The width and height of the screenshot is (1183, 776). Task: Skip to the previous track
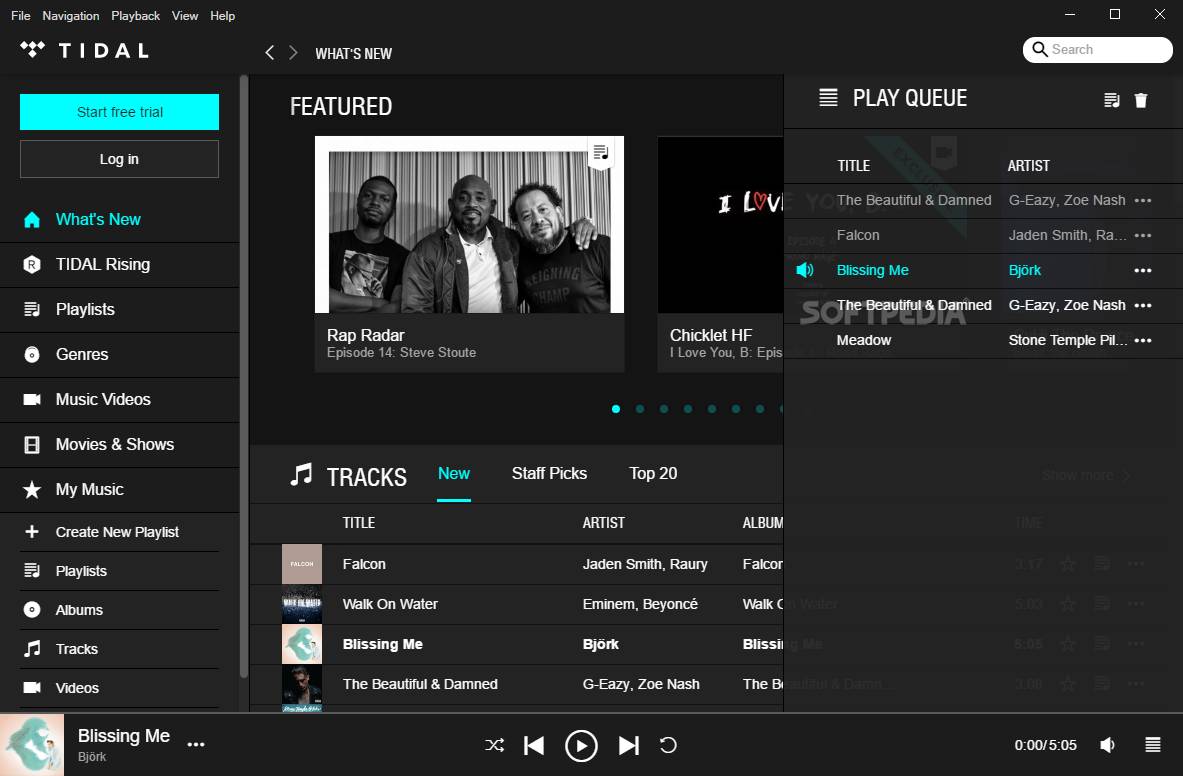pyautogui.click(x=534, y=746)
